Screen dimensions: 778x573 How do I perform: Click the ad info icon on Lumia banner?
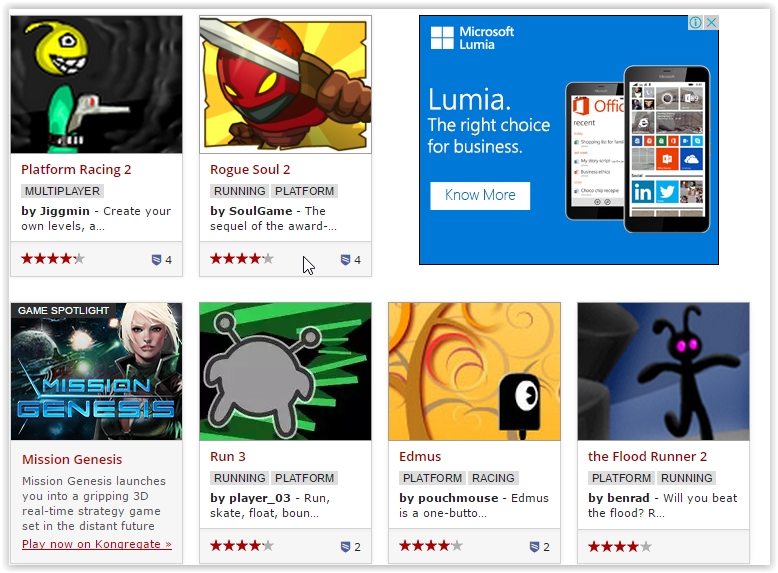click(695, 22)
